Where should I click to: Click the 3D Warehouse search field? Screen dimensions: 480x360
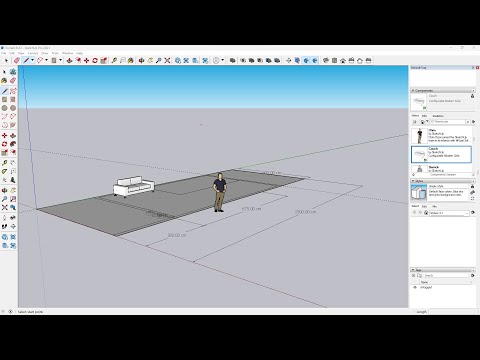click(447, 122)
